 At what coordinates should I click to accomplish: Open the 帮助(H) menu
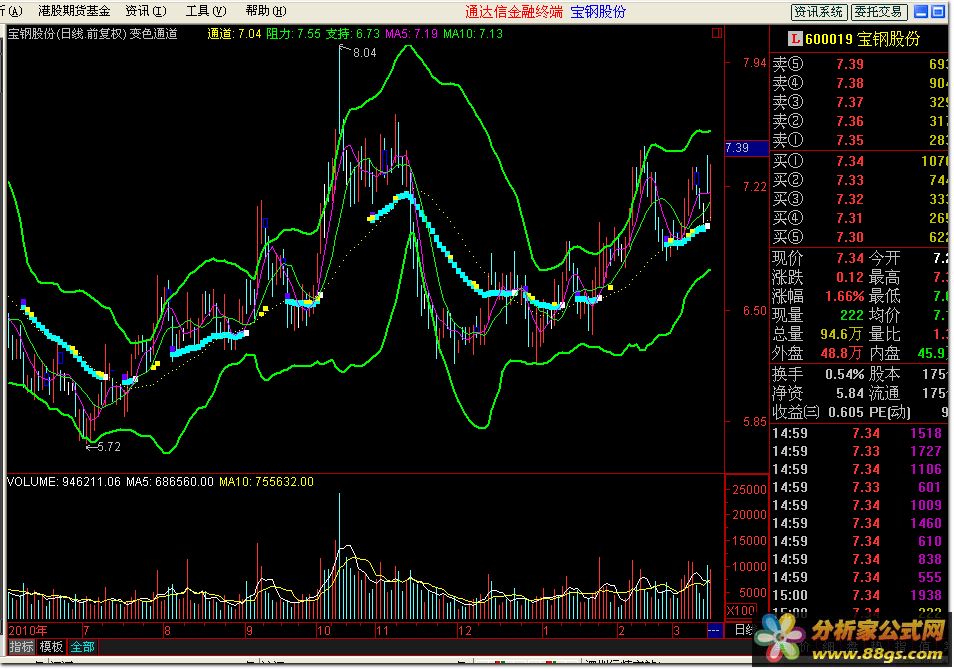click(266, 11)
